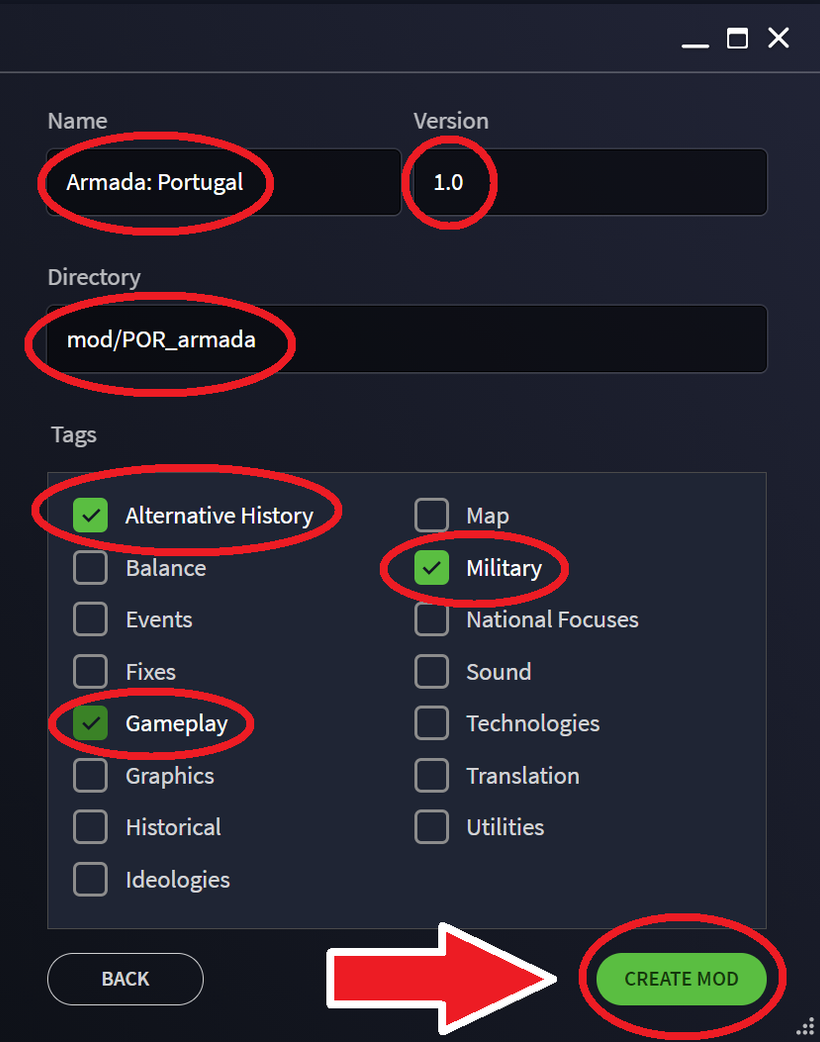This screenshot has width=820, height=1042.
Task: Check the Translation tag box
Action: click(432, 776)
